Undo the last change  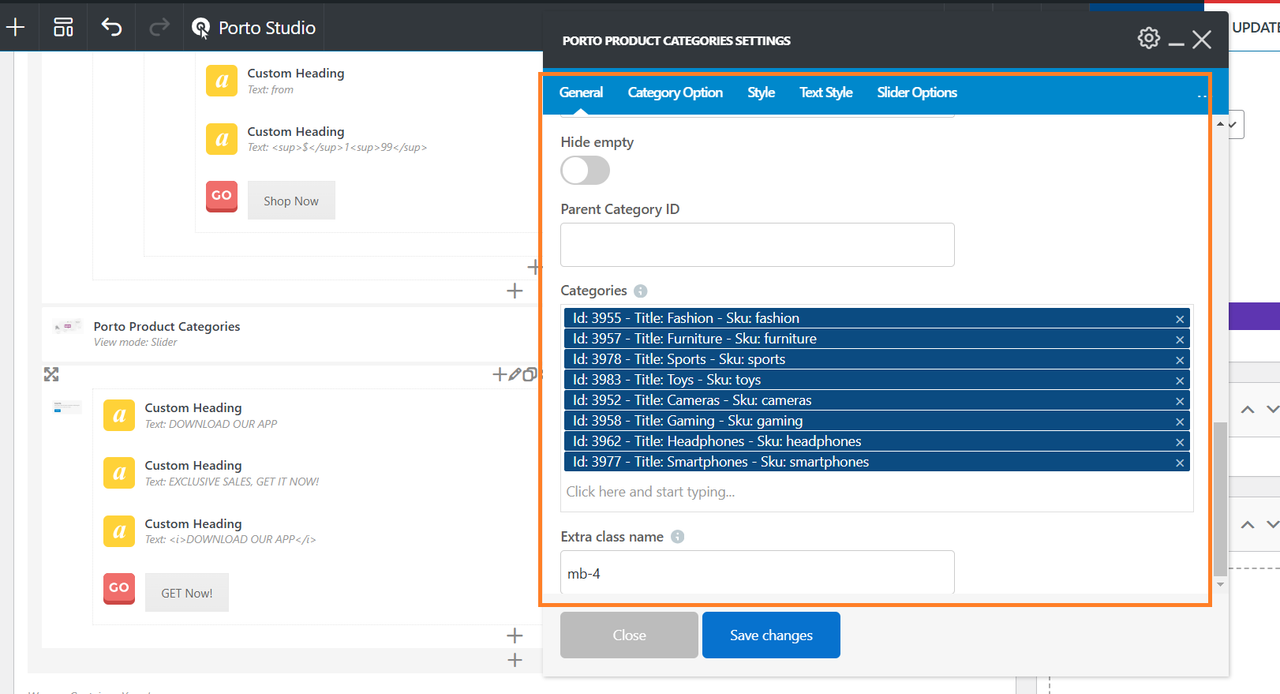tap(111, 27)
